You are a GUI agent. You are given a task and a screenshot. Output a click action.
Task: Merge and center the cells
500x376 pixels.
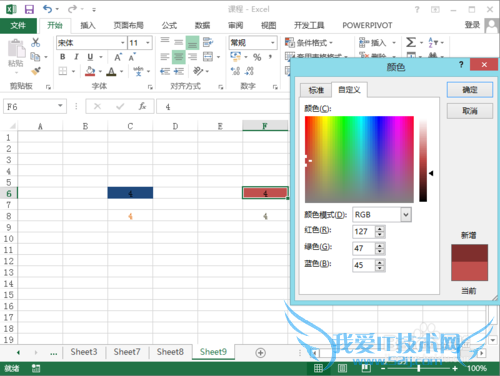point(208,57)
